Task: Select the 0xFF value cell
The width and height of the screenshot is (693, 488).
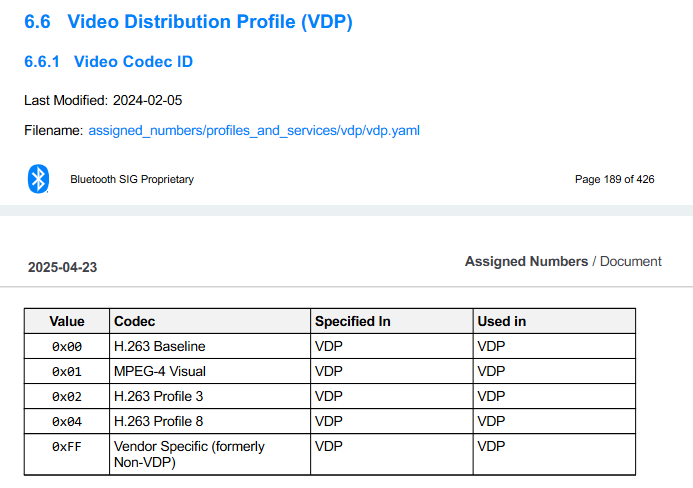Action: click(67, 454)
